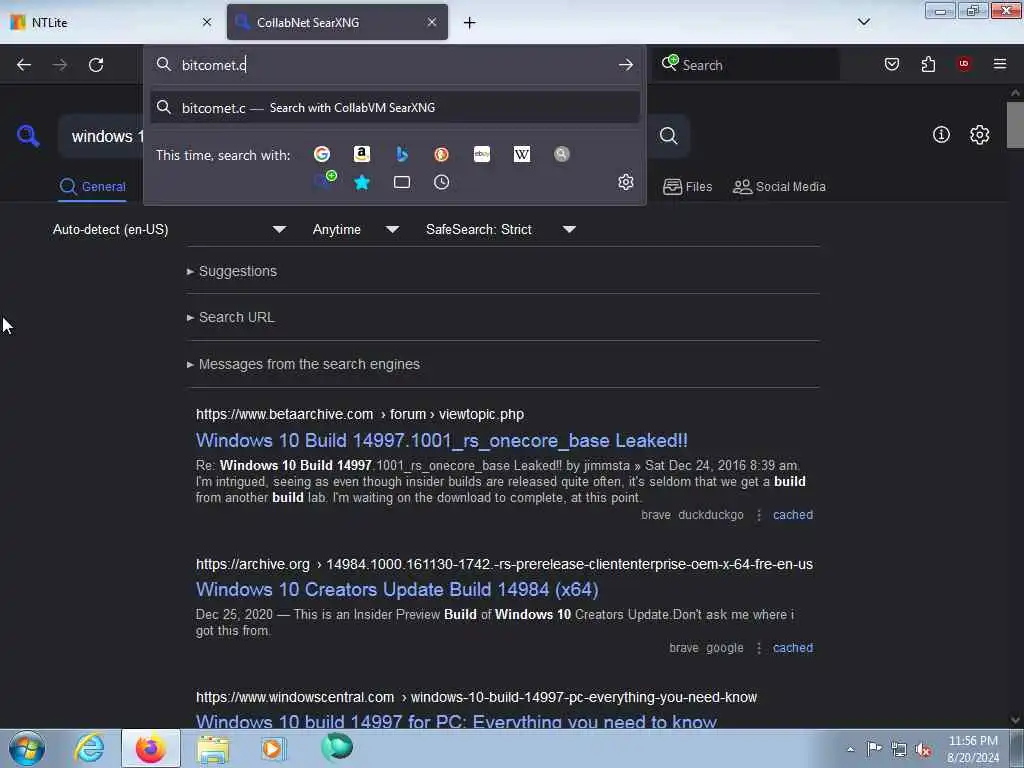Switch to the Files search category

688,187
